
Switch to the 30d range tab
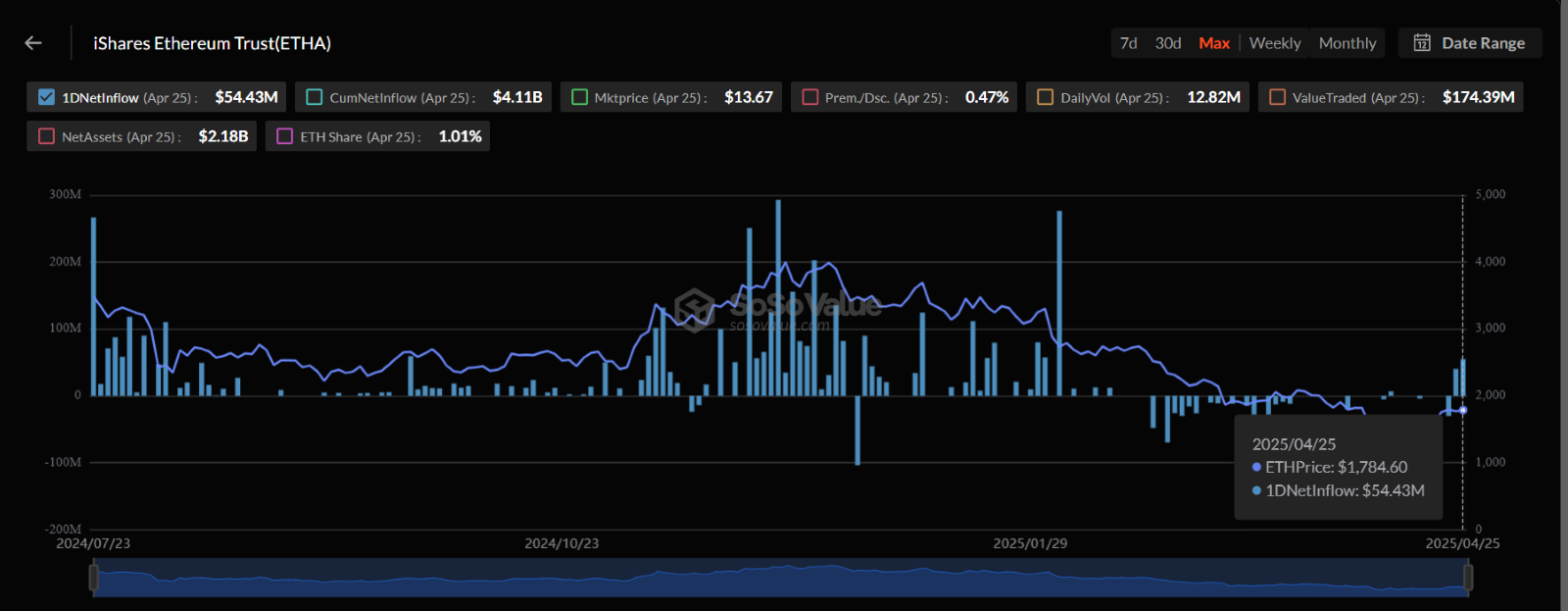pos(1168,43)
